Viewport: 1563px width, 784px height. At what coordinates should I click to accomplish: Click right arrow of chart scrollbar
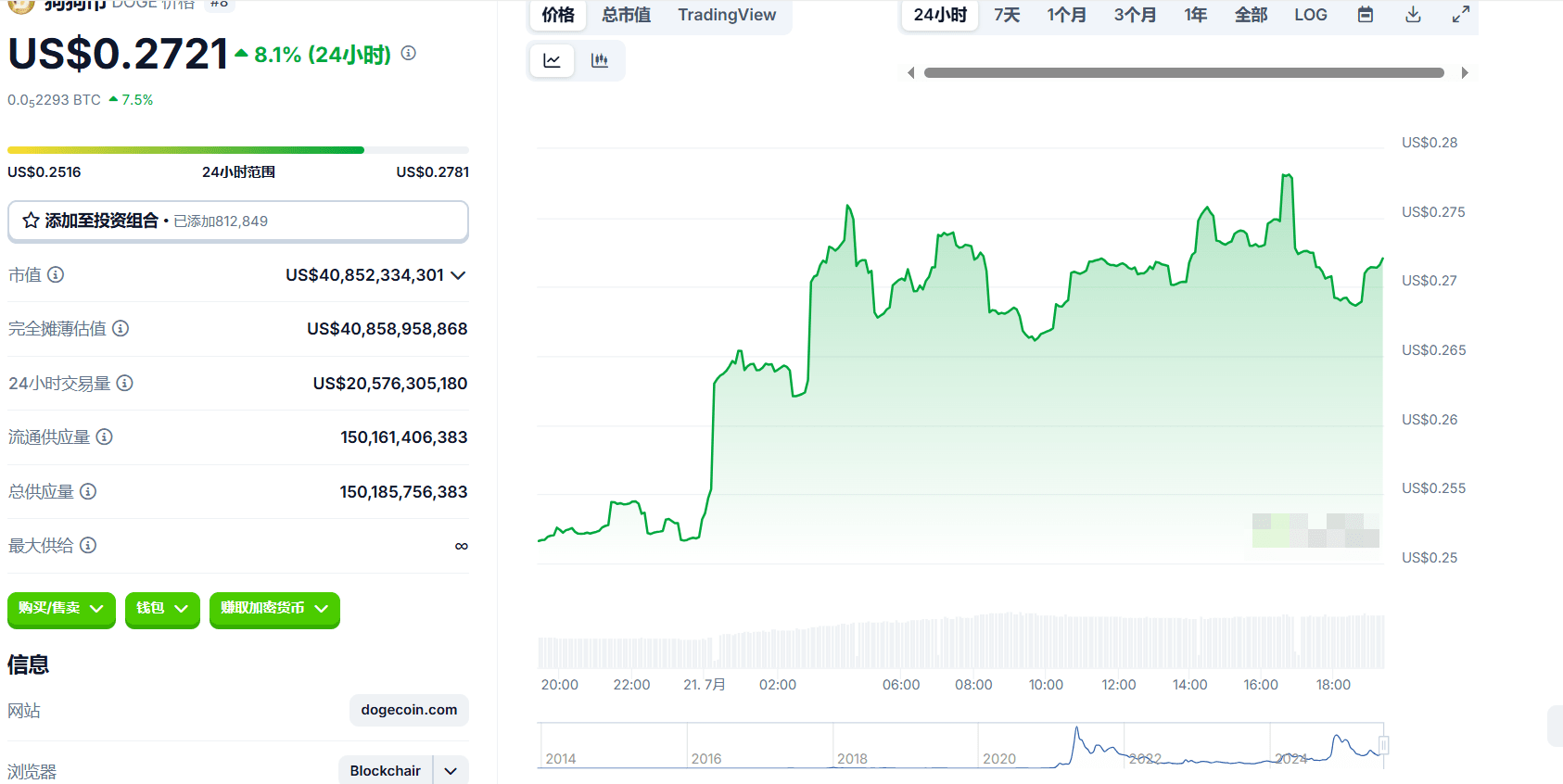coord(1465,72)
